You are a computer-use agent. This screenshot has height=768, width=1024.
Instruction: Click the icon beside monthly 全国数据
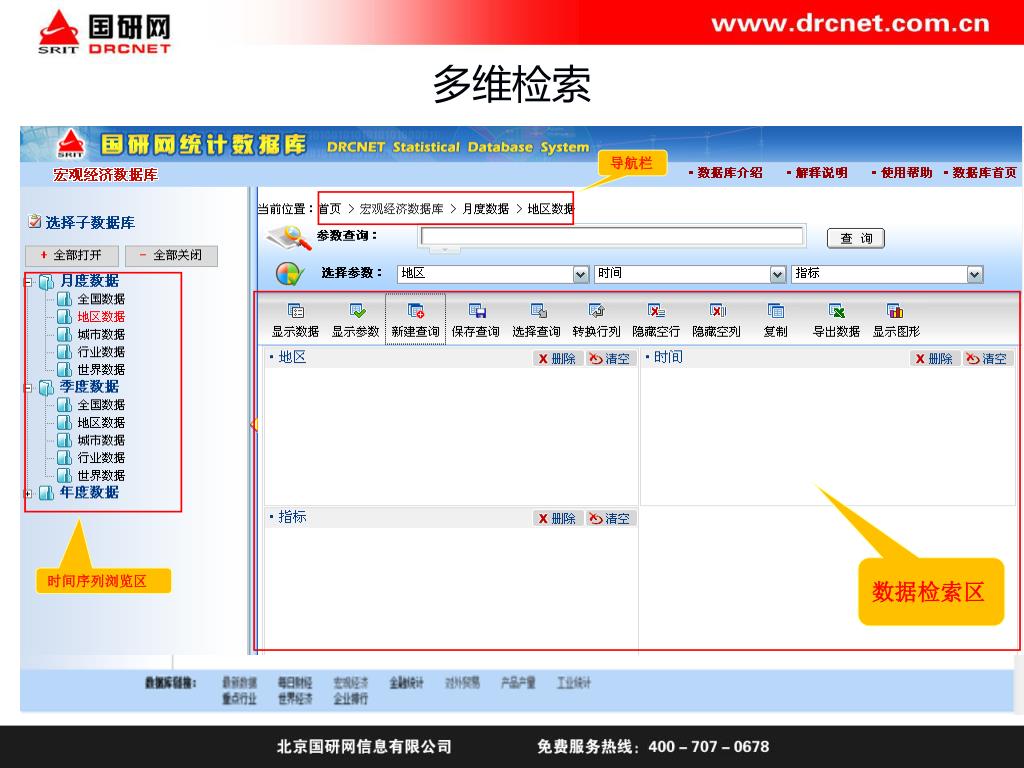64,299
